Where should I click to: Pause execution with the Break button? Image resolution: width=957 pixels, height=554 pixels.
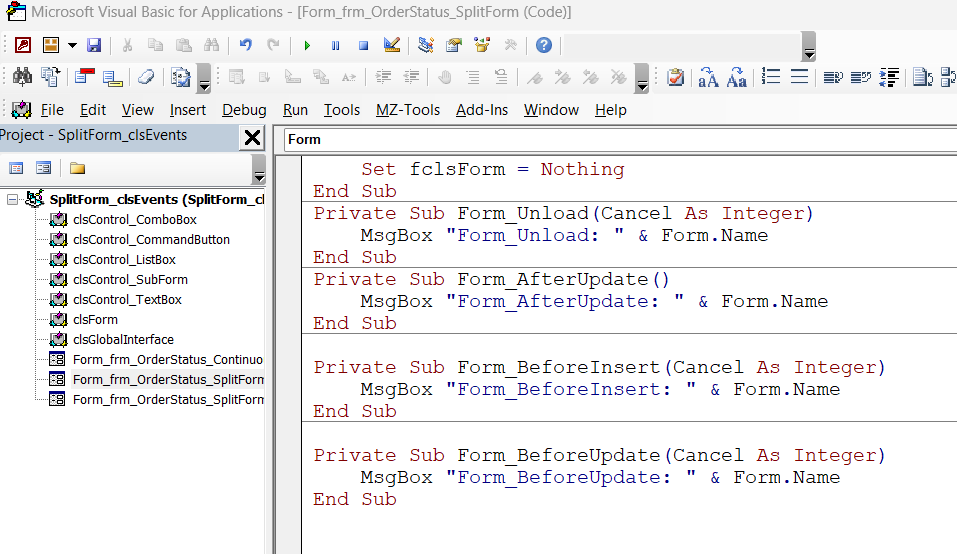(335, 46)
